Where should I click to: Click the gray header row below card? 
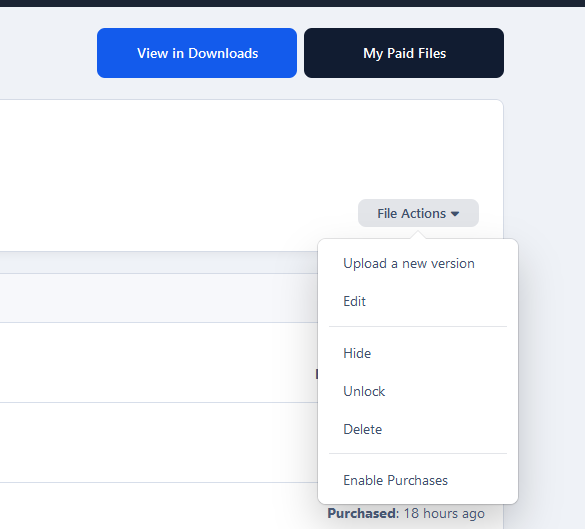(159, 298)
